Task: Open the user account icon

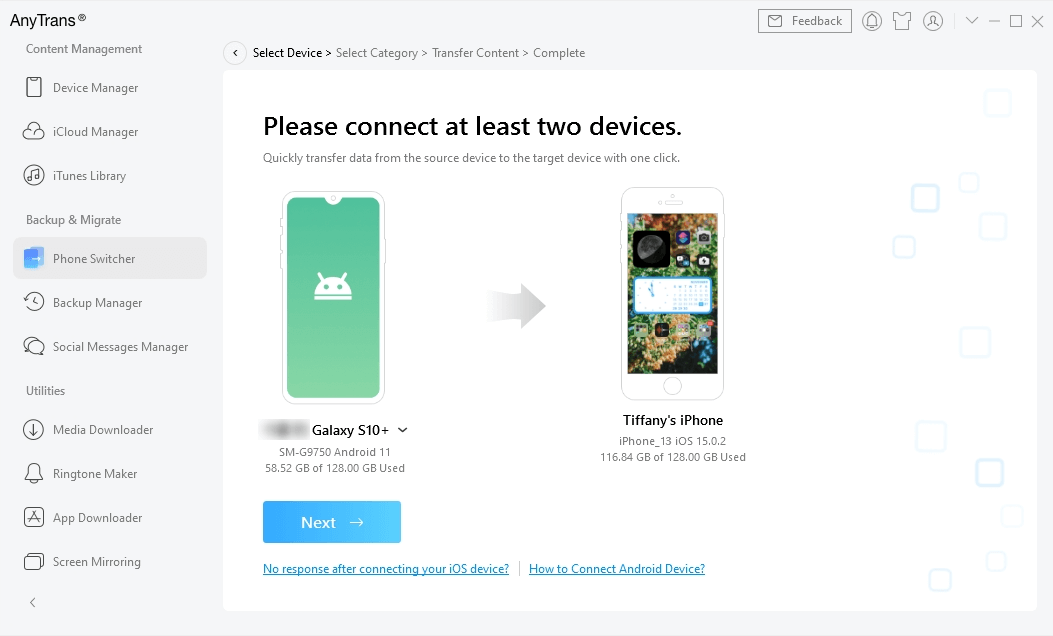Action: click(x=933, y=21)
